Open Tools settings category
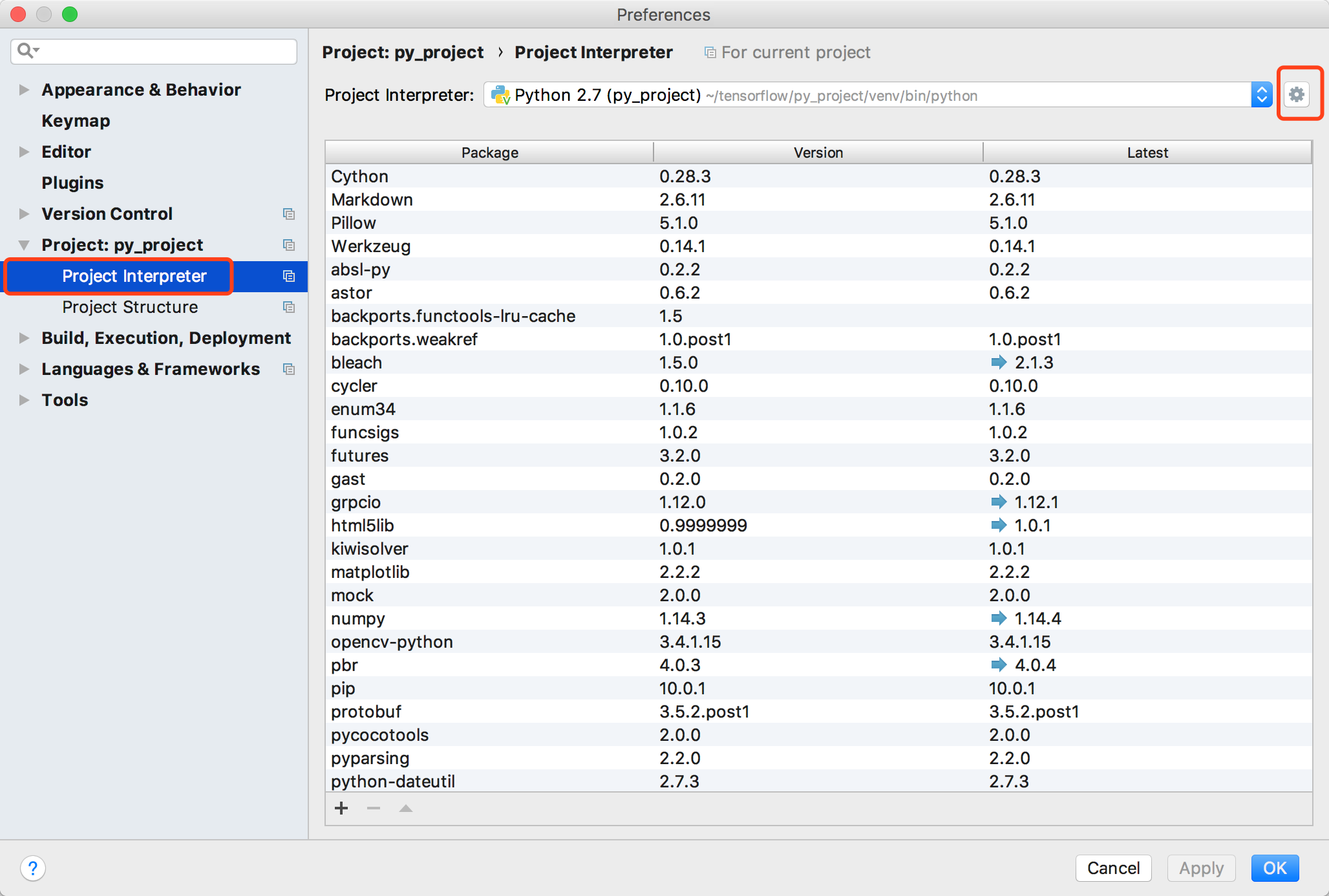Screen dimensions: 1329x896 coord(65,400)
